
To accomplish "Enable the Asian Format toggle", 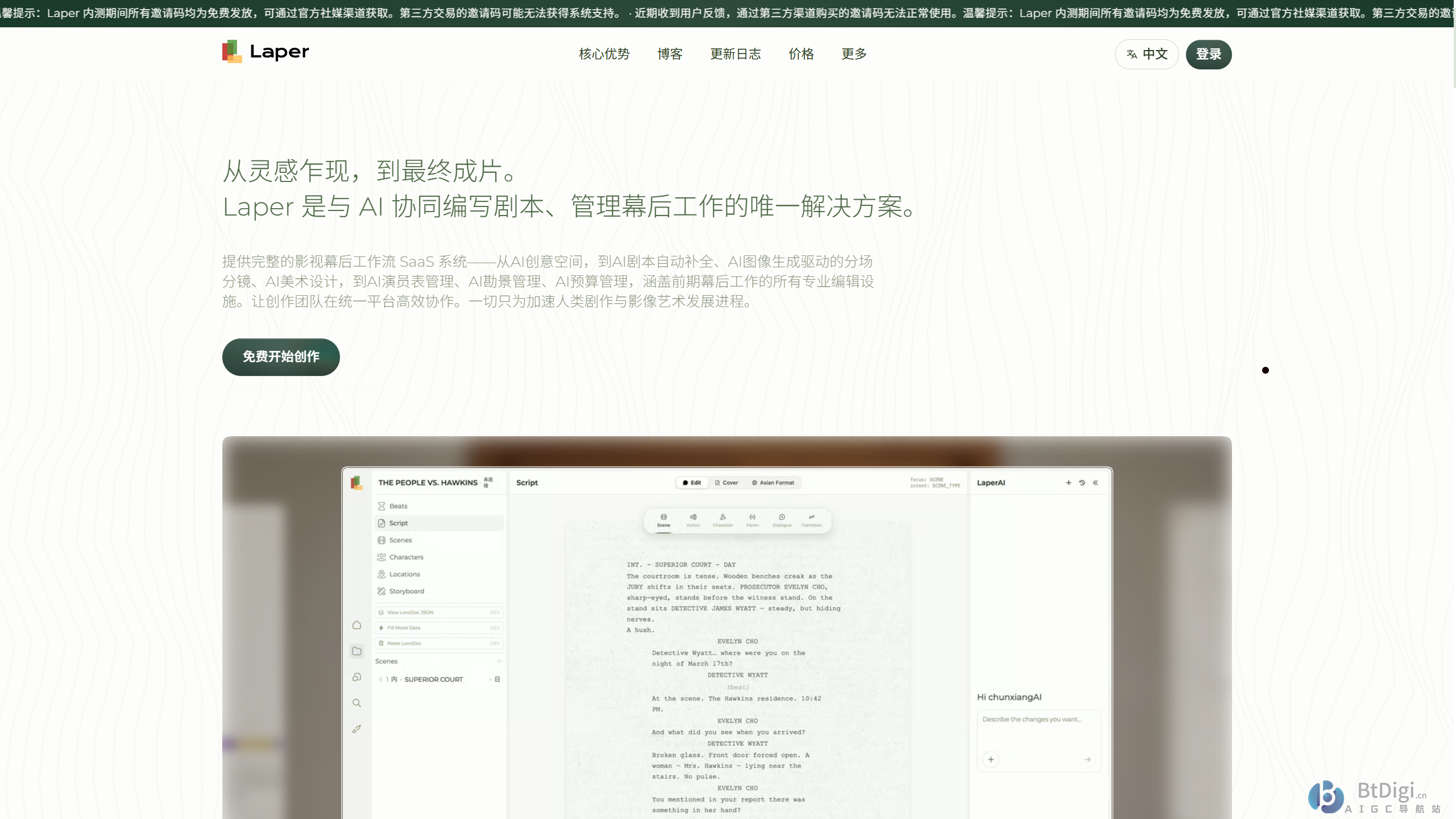I will 773,483.
